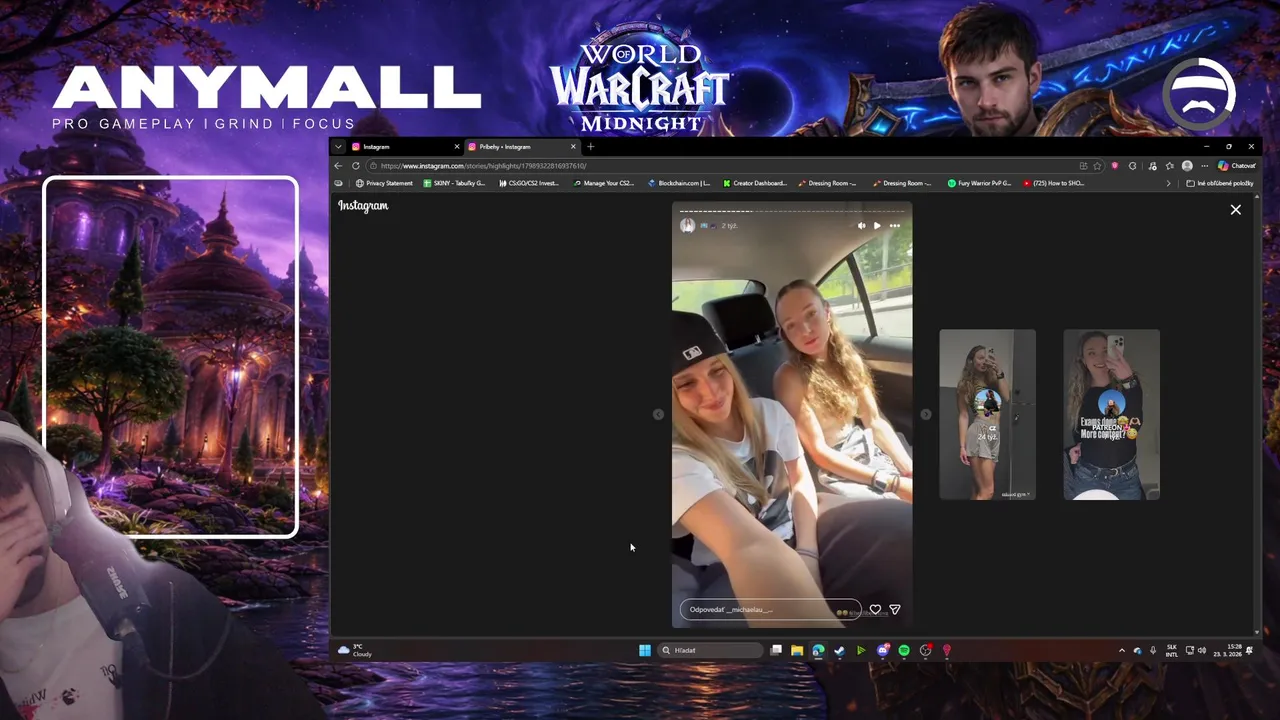The image size is (1280, 720).
Task: Share the story via paper-plane icon
Action: coord(895,609)
